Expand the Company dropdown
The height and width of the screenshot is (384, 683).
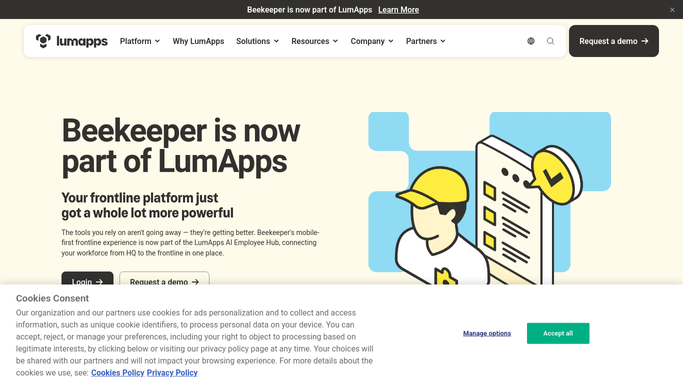(372, 41)
